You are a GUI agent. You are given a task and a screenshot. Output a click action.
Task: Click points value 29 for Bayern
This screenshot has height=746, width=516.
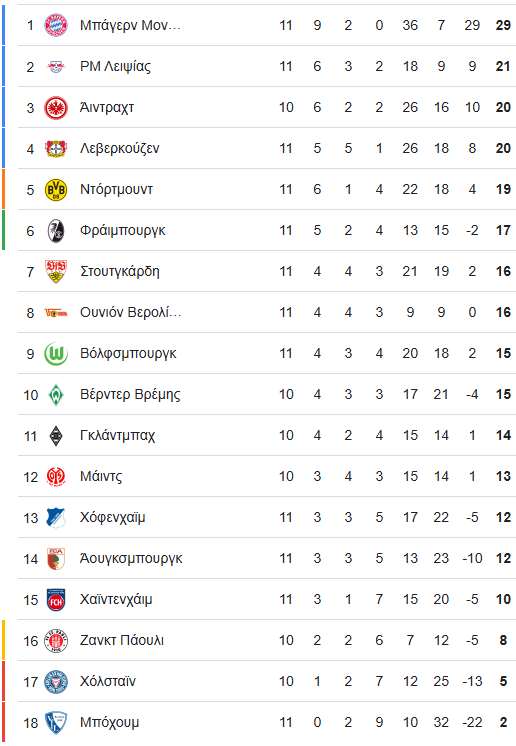click(x=503, y=25)
